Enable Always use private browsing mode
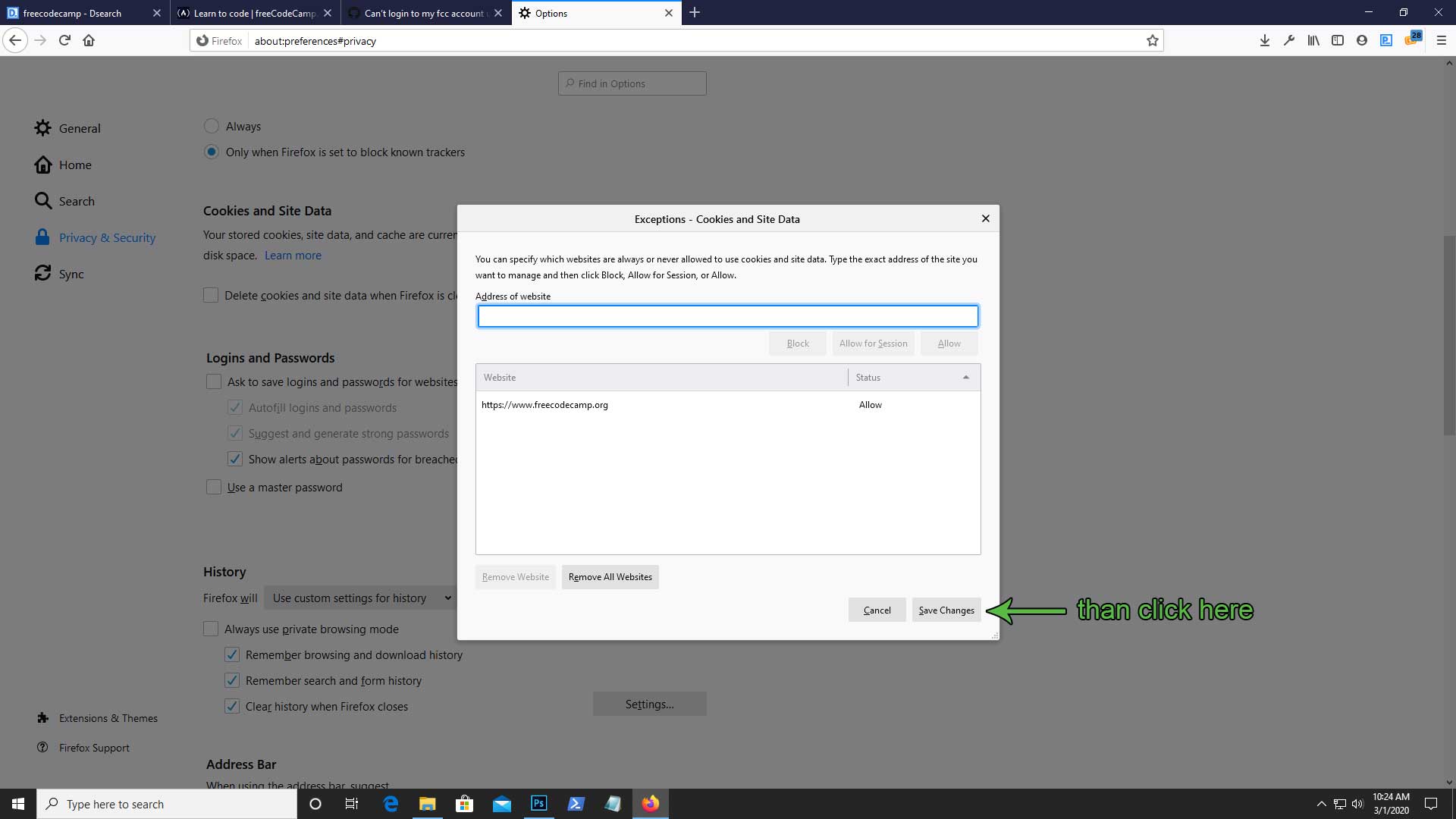 tap(211, 629)
